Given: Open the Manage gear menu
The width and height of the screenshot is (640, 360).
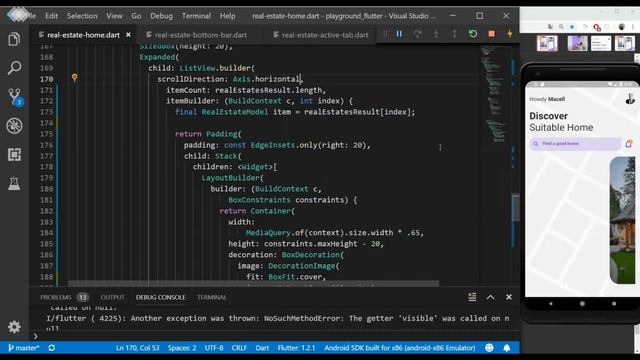Looking at the screenshot, I should pyautogui.click(x=14, y=327).
